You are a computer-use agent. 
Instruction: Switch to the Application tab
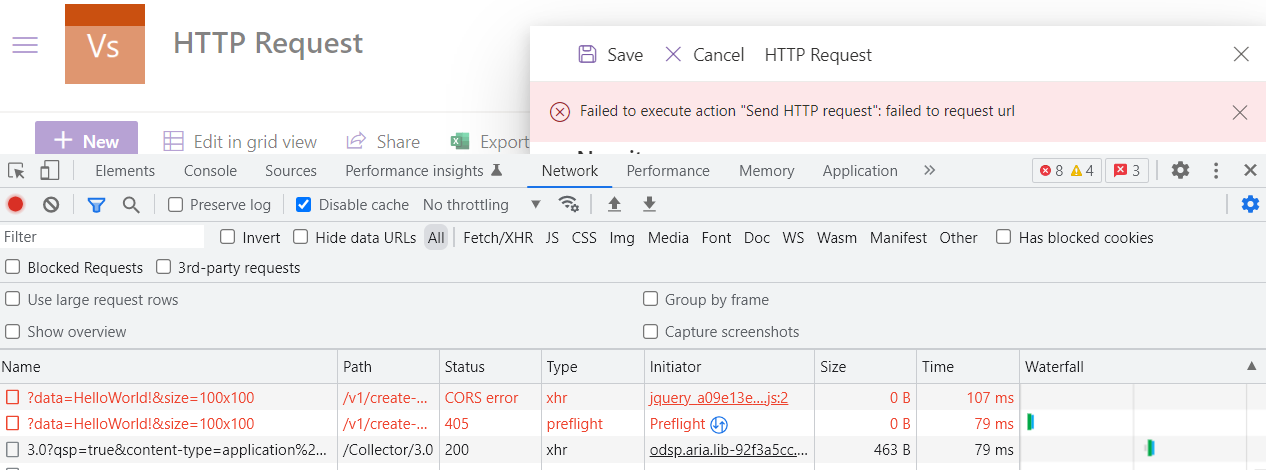(x=859, y=171)
